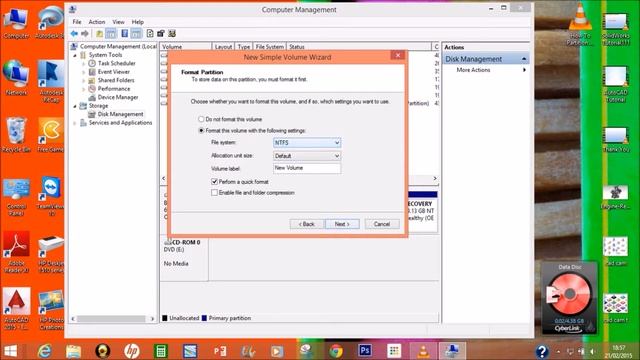The width and height of the screenshot is (640, 360).
Task: Expand the Task Scheduler node arrow
Action: 84,64
